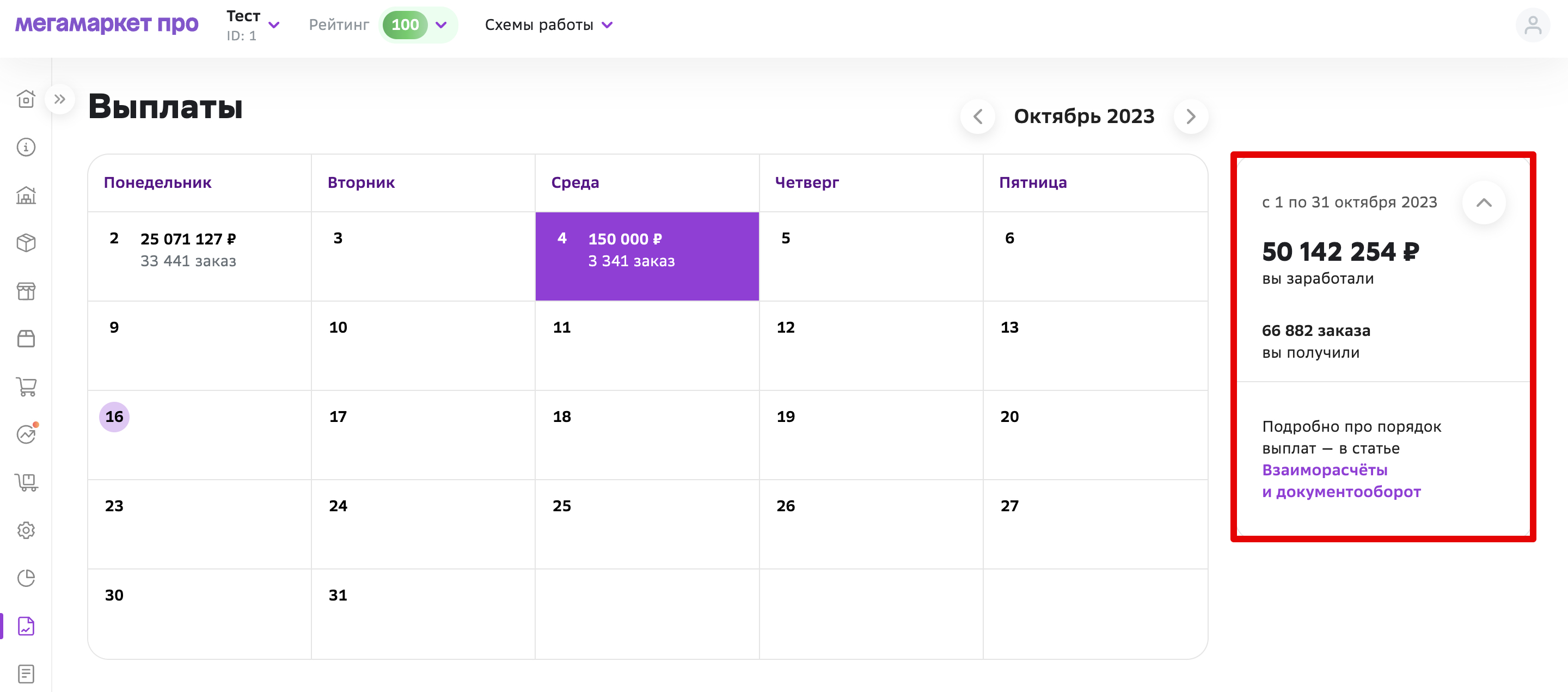1568x692 pixels.
Task: Select day 12 in the calendar
Action: pyautogui.click(x=871, y=346)
